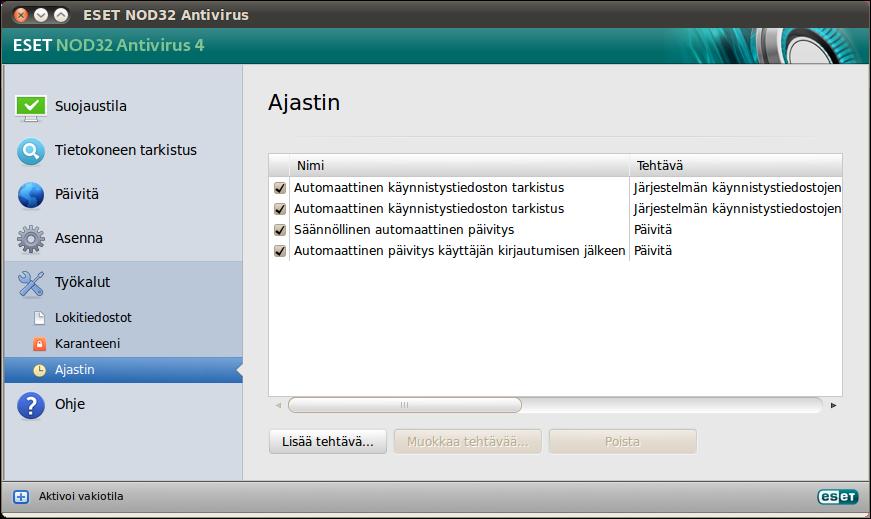Click the Työkalut wrench and screwdriver icon
The width and height of the screenshot is (871, 519).
pos(31,283)
